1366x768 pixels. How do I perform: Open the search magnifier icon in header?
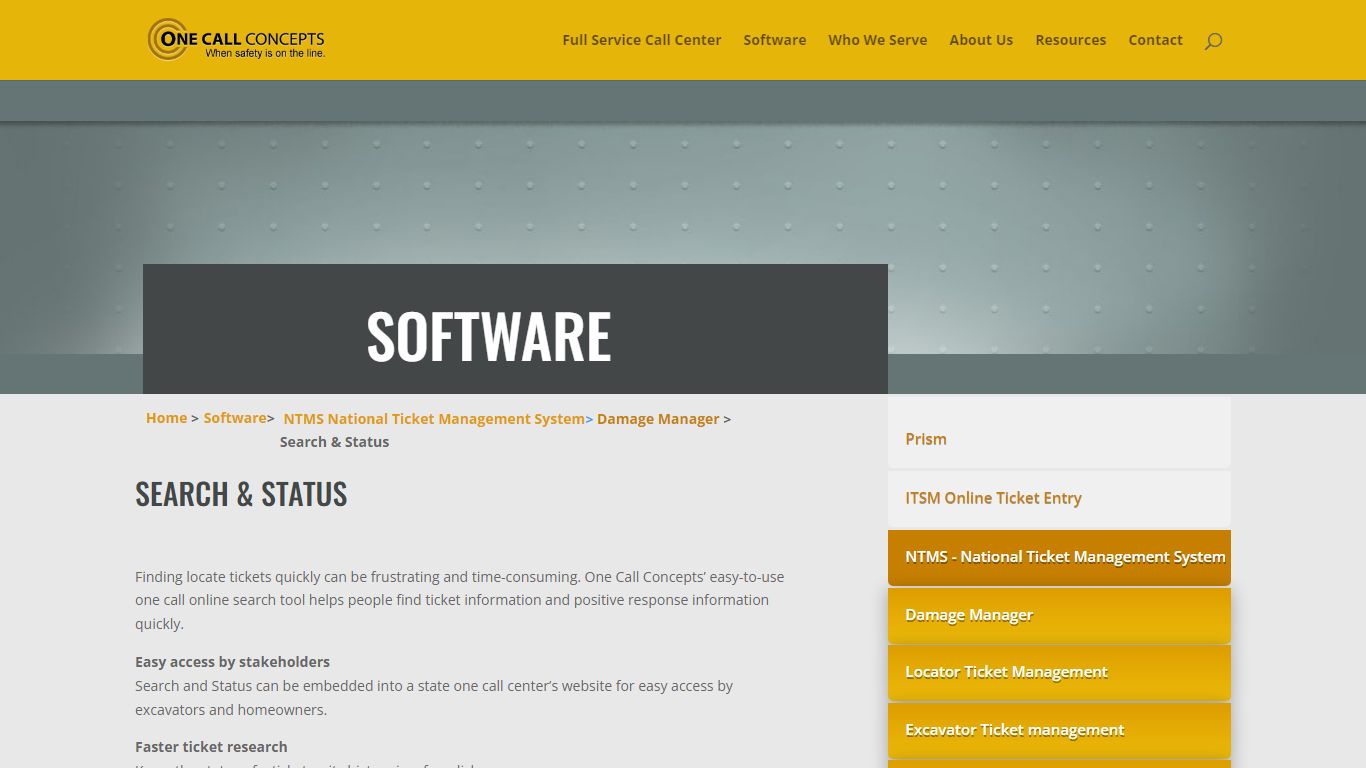click(x=1213, y=41)
